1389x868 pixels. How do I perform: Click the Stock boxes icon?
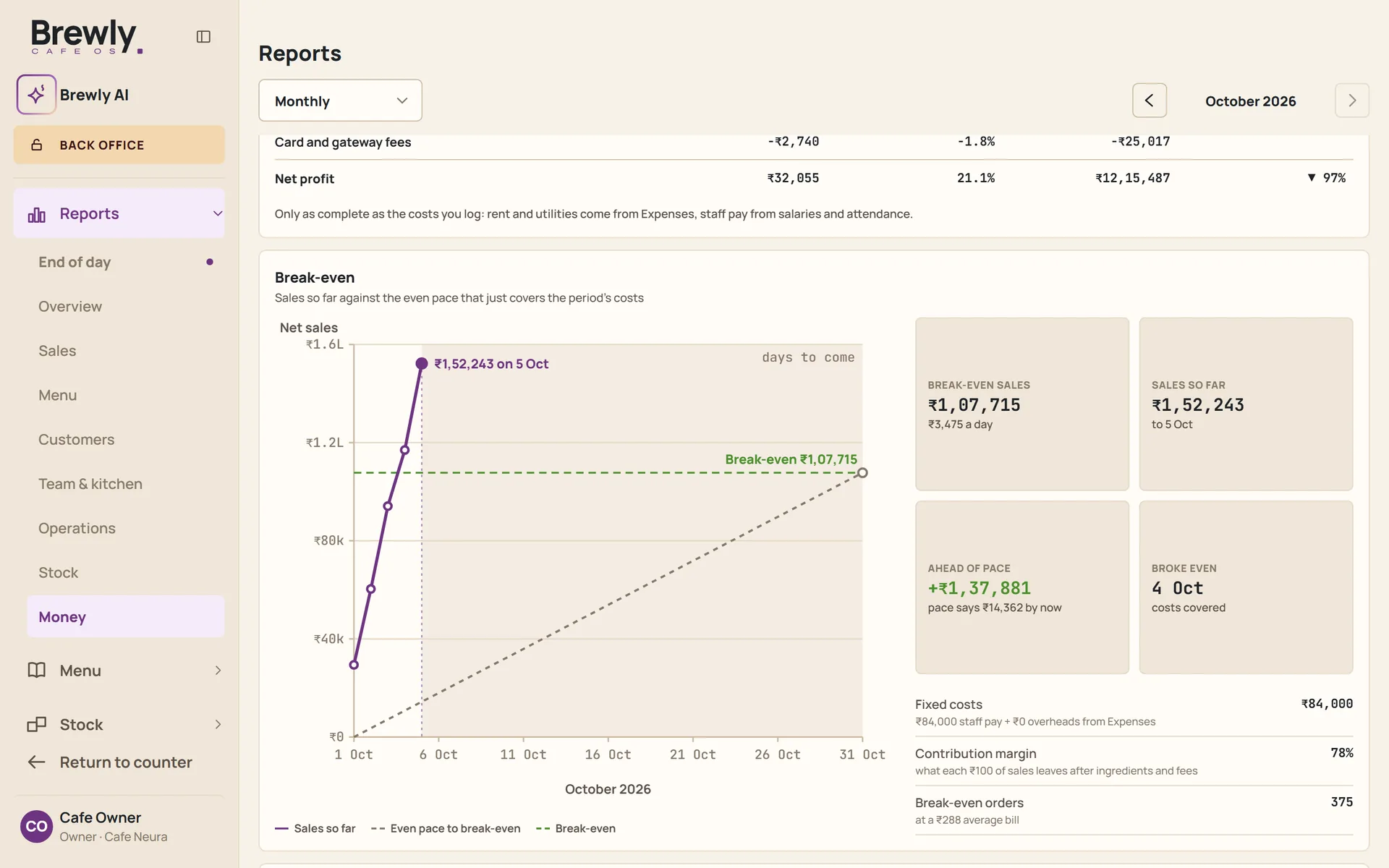[x=36, y=724]
